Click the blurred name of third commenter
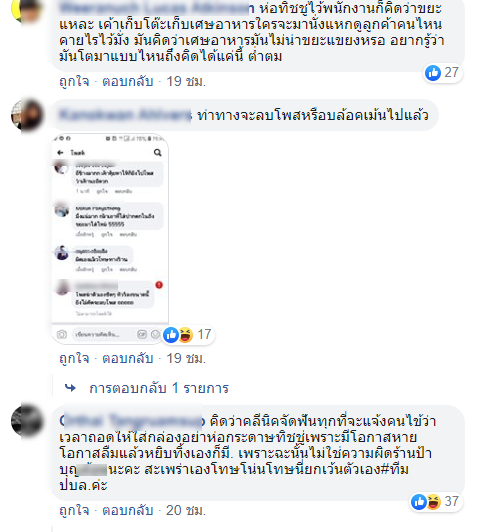 tap(132, 421)
